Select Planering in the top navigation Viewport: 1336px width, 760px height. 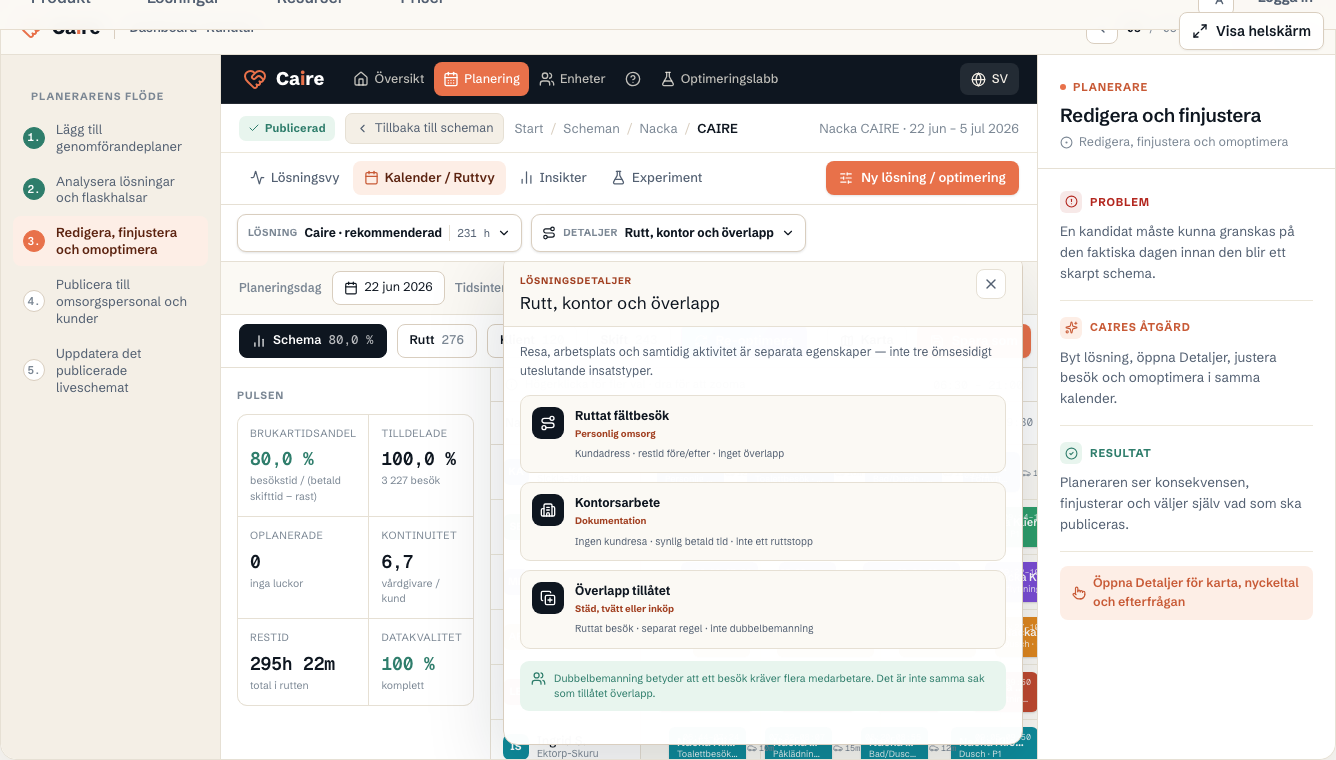pos(482,79)
